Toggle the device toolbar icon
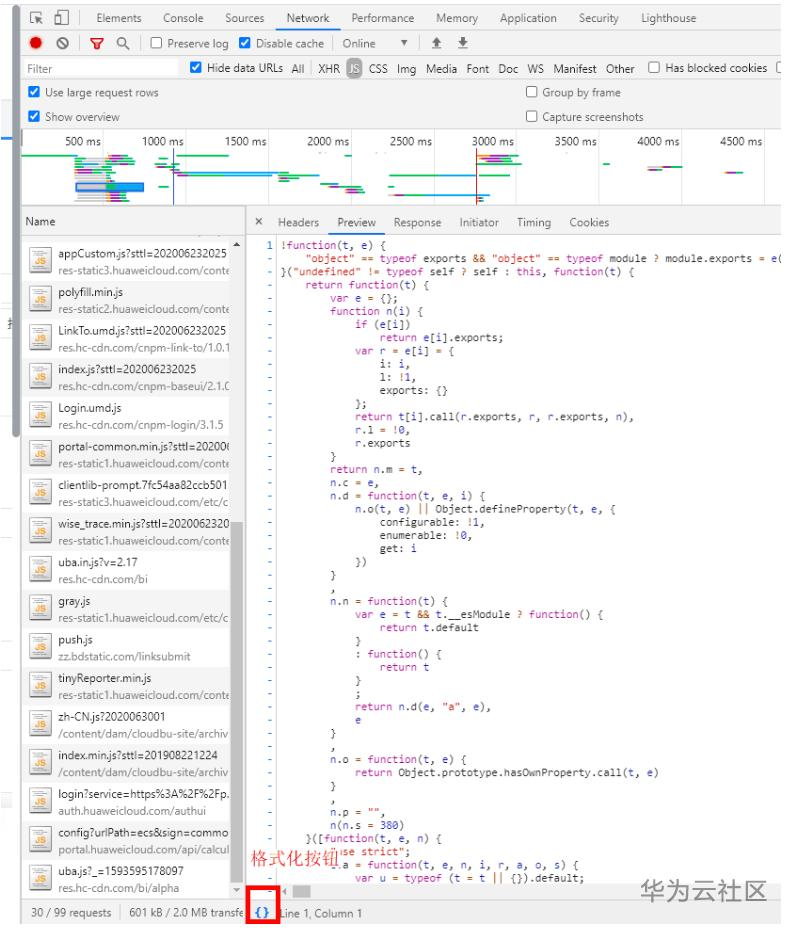This screenshot has width=787, height=931. point(61,18)
